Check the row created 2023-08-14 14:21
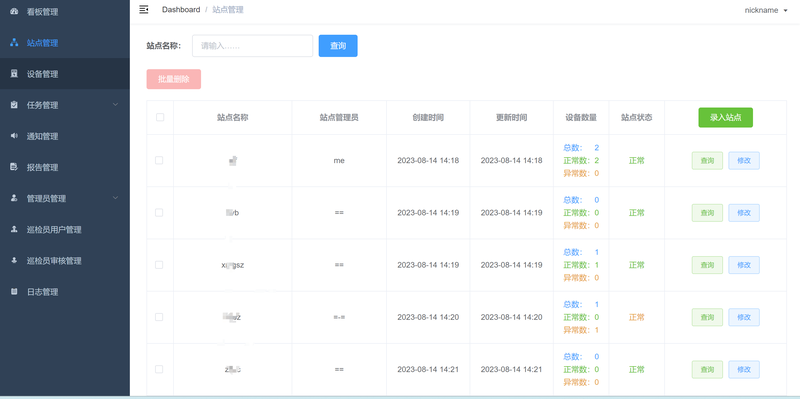Image resolution: width=800 pixels, height=399 pixels. 159,369
